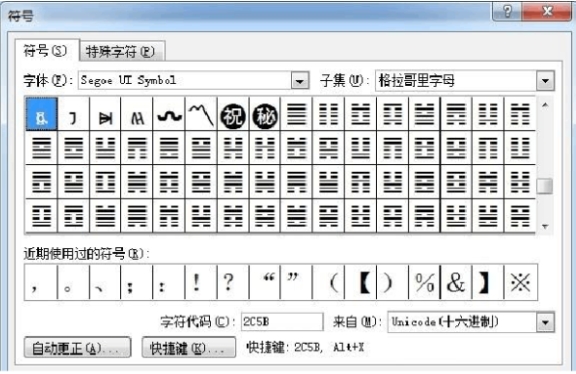
Task: Insert the Chinese full stop 。 from recent symbols
Action: coord(73,282)
